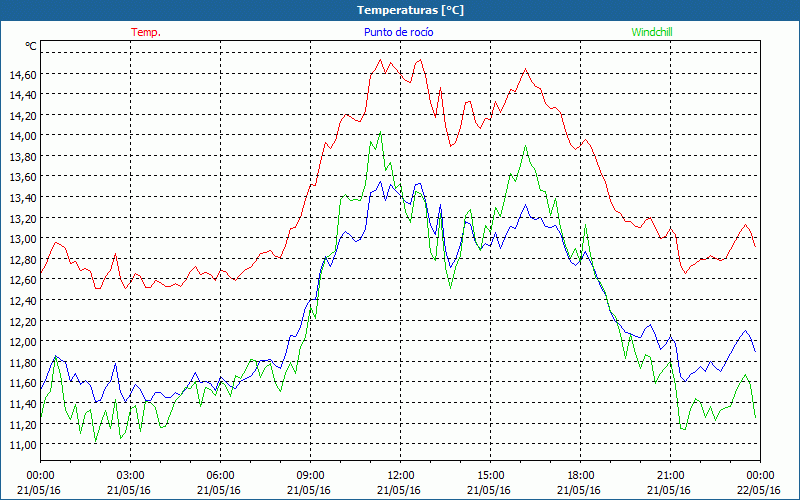Click the 14,00 y-axis value

(23, 136)
